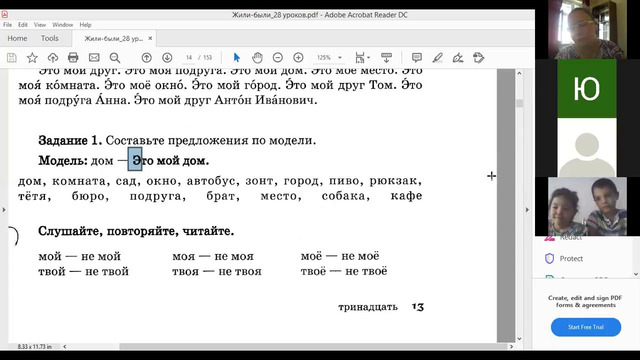
Task: Zoom in with the plus icon
Action: (298, 58)
